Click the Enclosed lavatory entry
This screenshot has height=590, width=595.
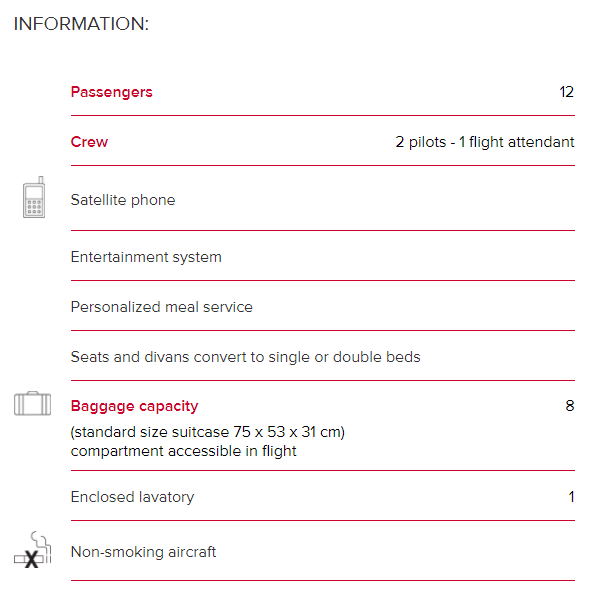point(132,497)
